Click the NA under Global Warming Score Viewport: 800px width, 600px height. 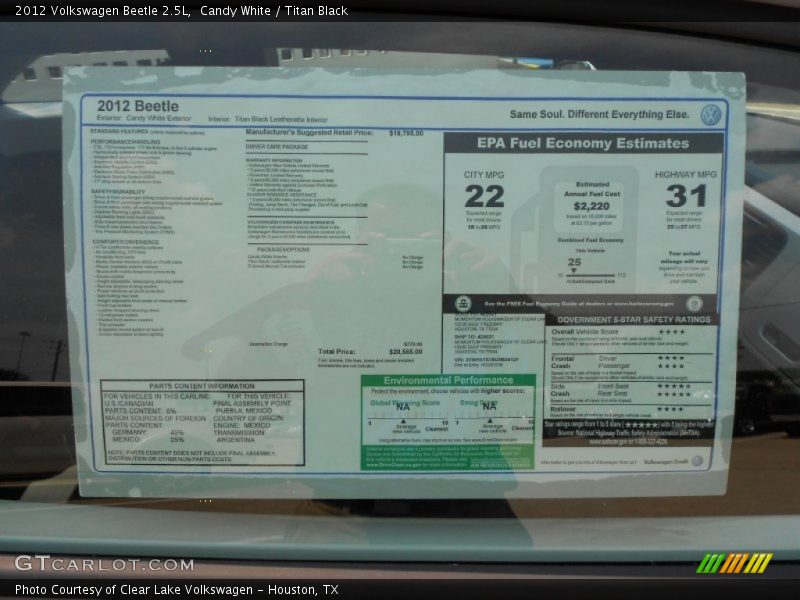(x=403, y=407)
